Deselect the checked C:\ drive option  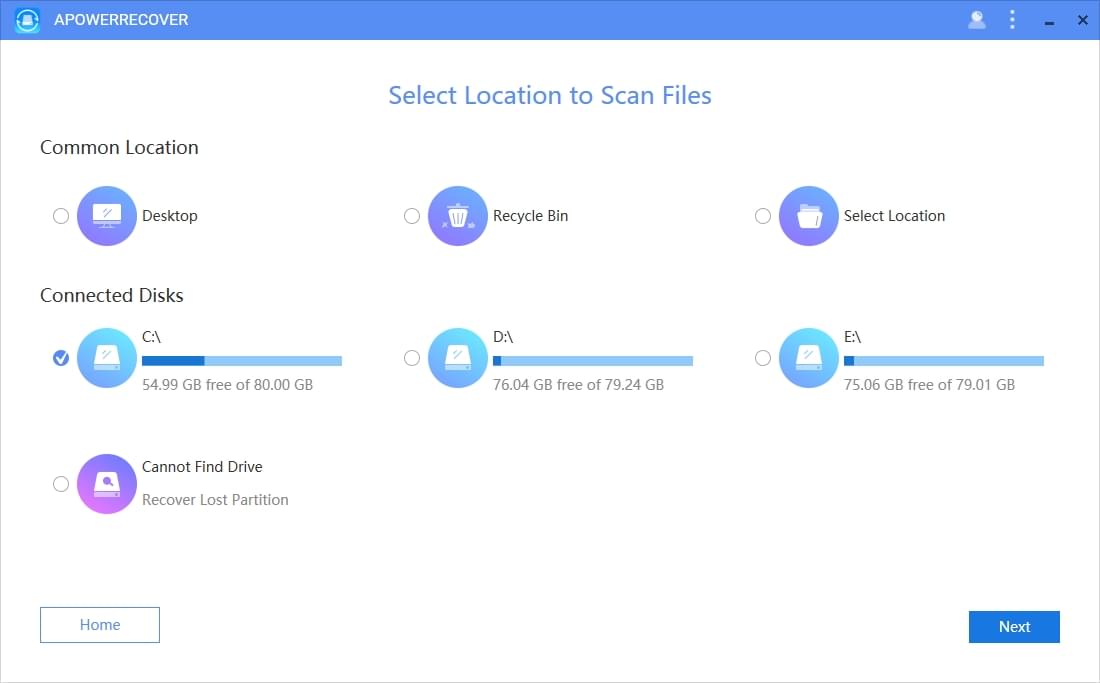tap(61, 357)
